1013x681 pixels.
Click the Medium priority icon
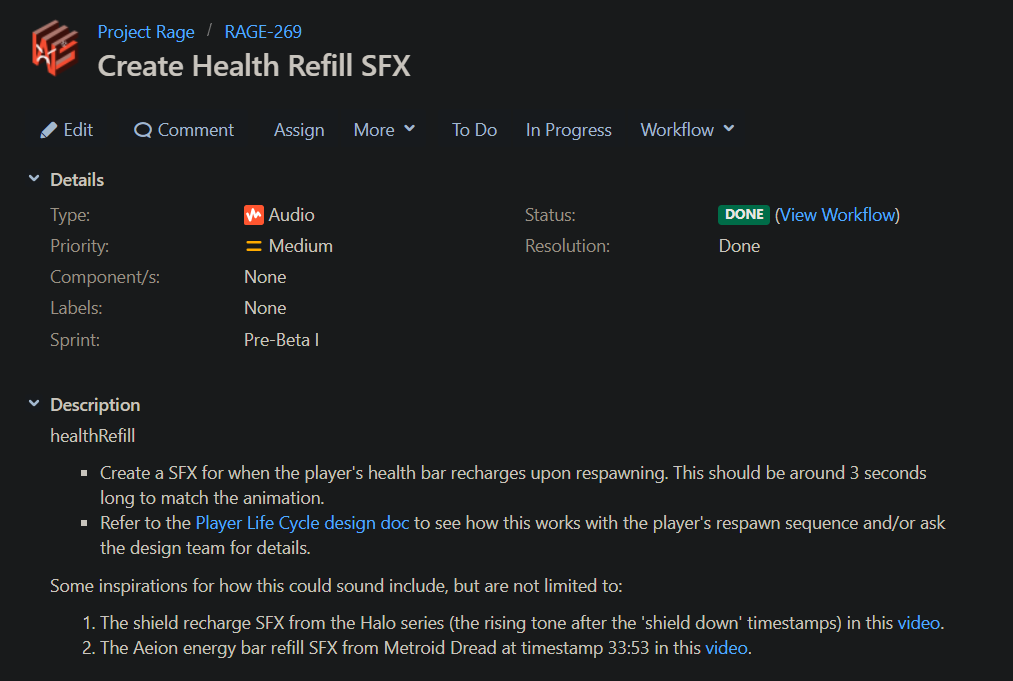coord(254,246)
